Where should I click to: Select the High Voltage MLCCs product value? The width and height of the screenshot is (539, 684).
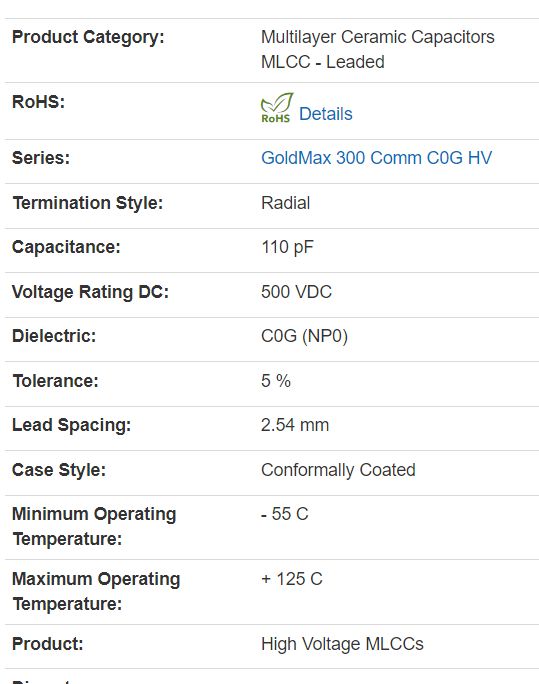point(342,644)
